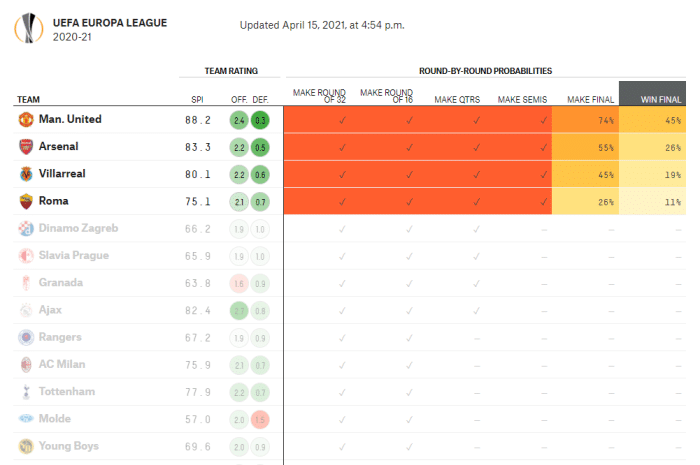Click Man. United's 2.4 offensive rating bubble
This screenshot has height=465, width=700.
(x=238, y=120)
